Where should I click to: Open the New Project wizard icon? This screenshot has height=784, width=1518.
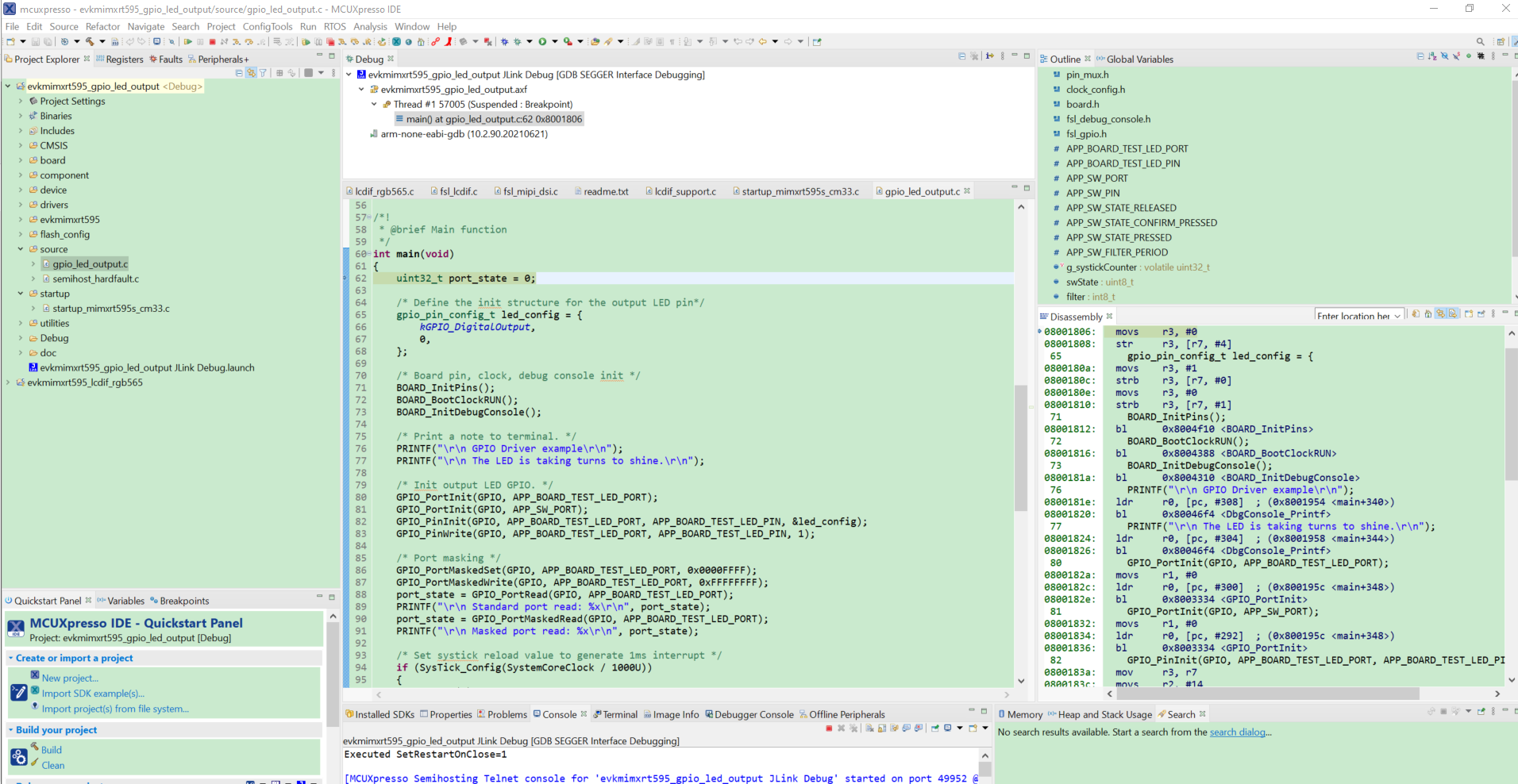tap(10, 40)
